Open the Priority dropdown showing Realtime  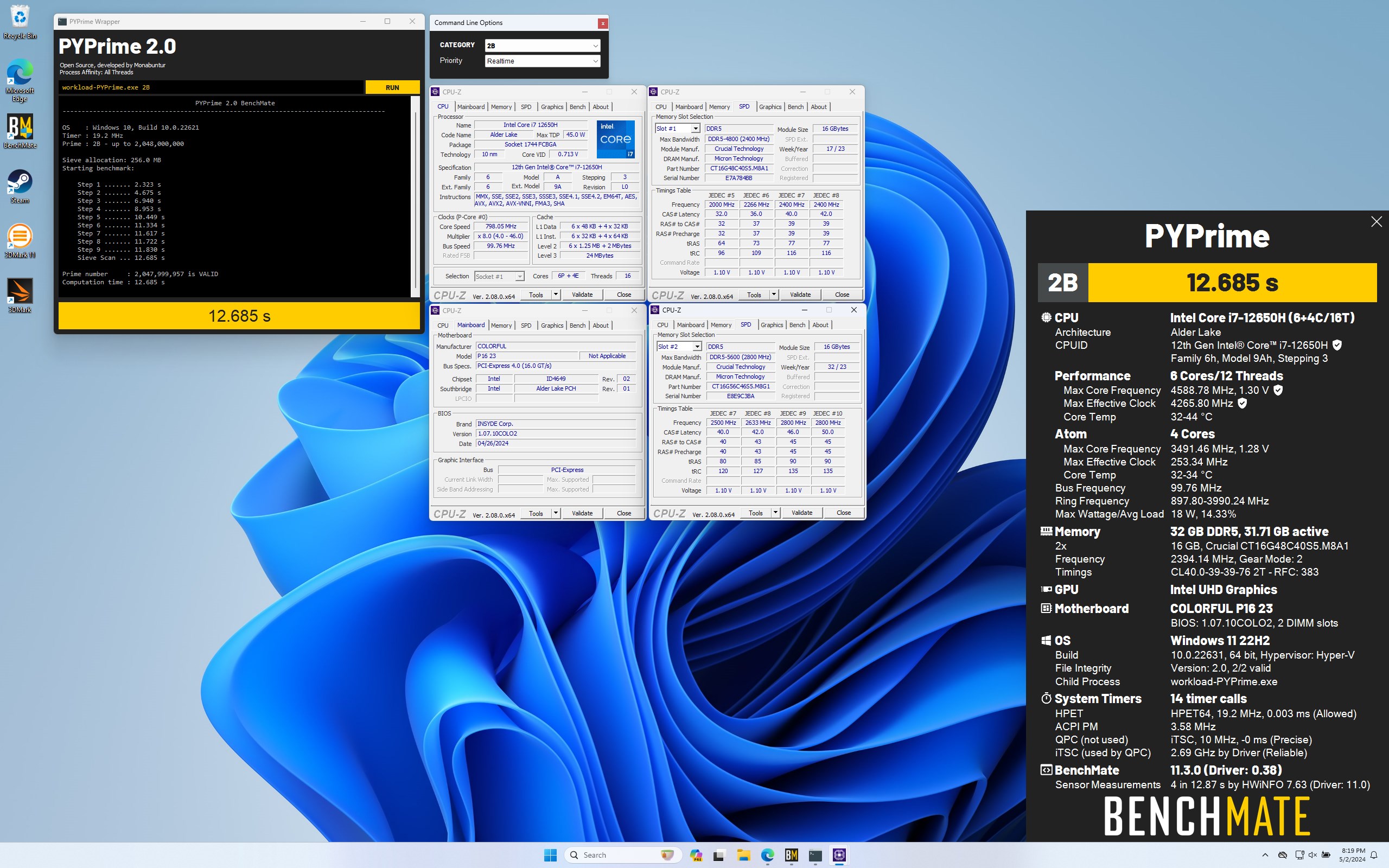click(x=543, y=61)
